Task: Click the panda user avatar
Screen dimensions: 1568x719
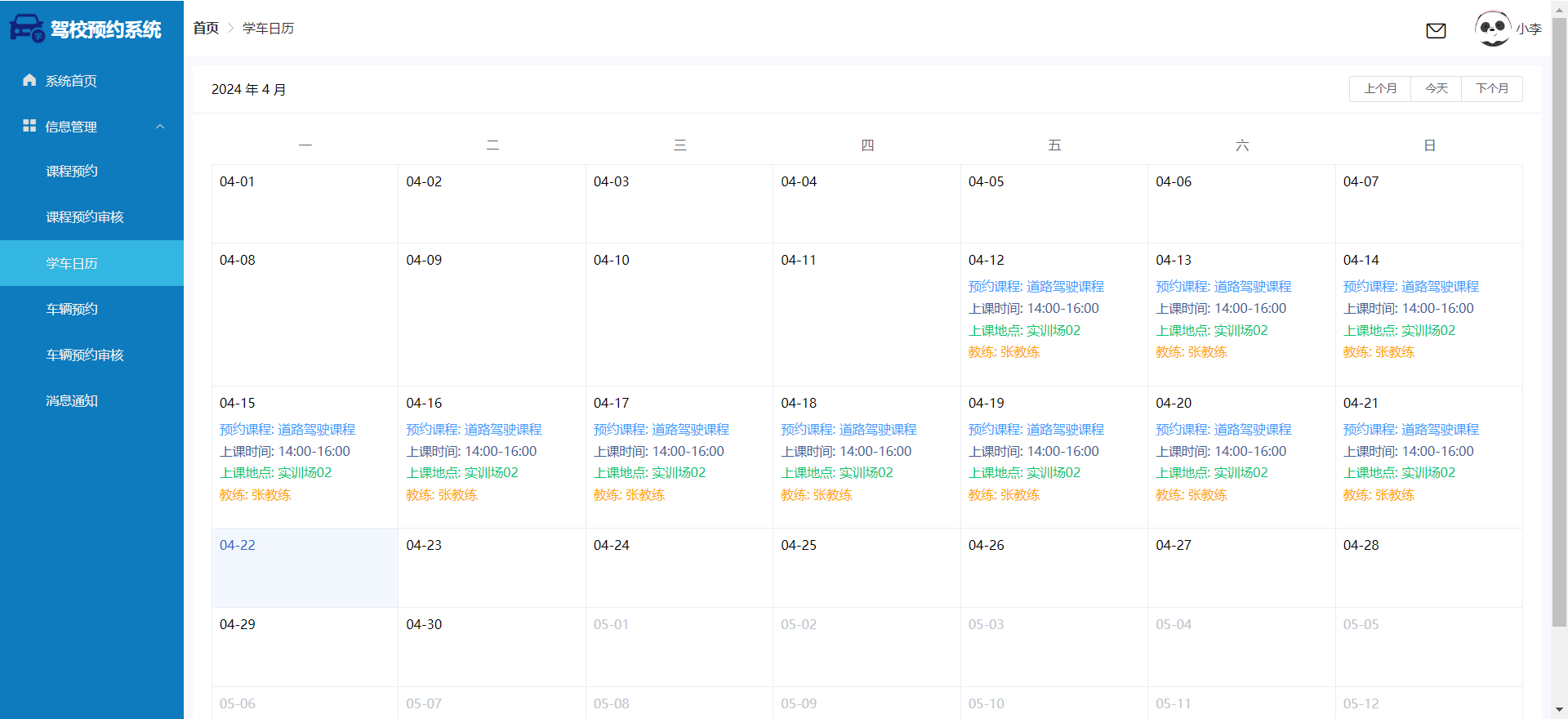Action: coord(1493,29)
